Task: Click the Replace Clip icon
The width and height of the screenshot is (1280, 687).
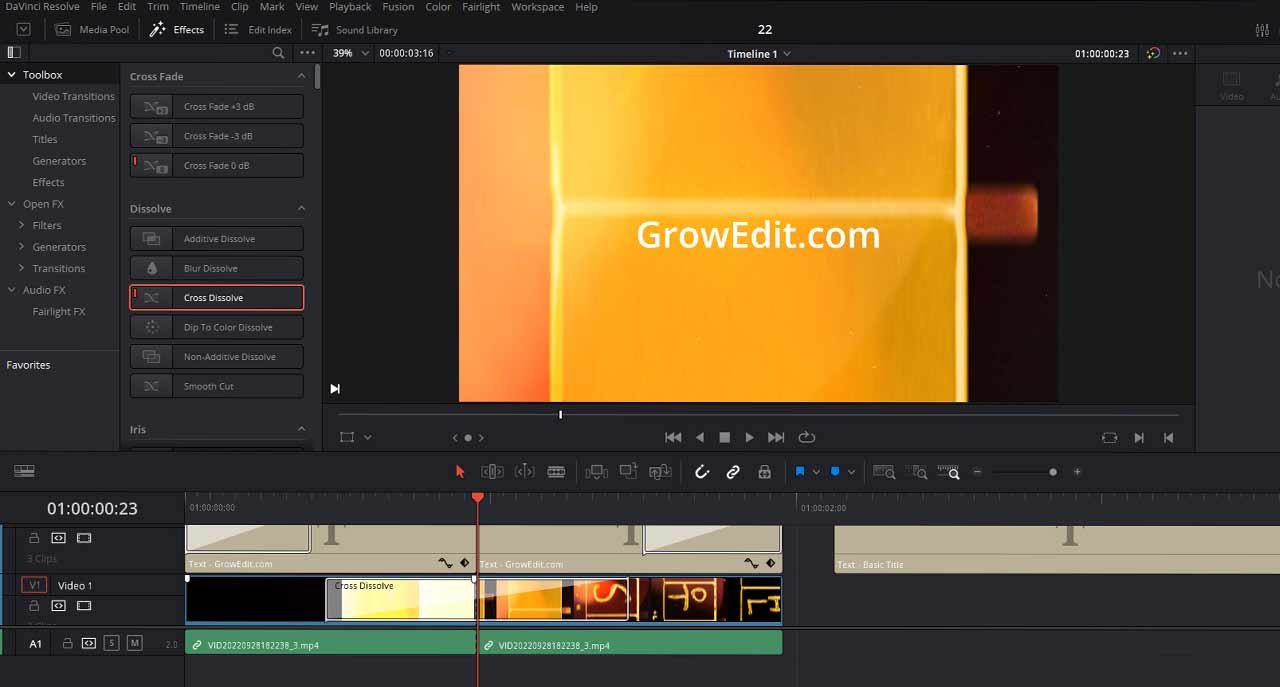Action: pos(660,472)
